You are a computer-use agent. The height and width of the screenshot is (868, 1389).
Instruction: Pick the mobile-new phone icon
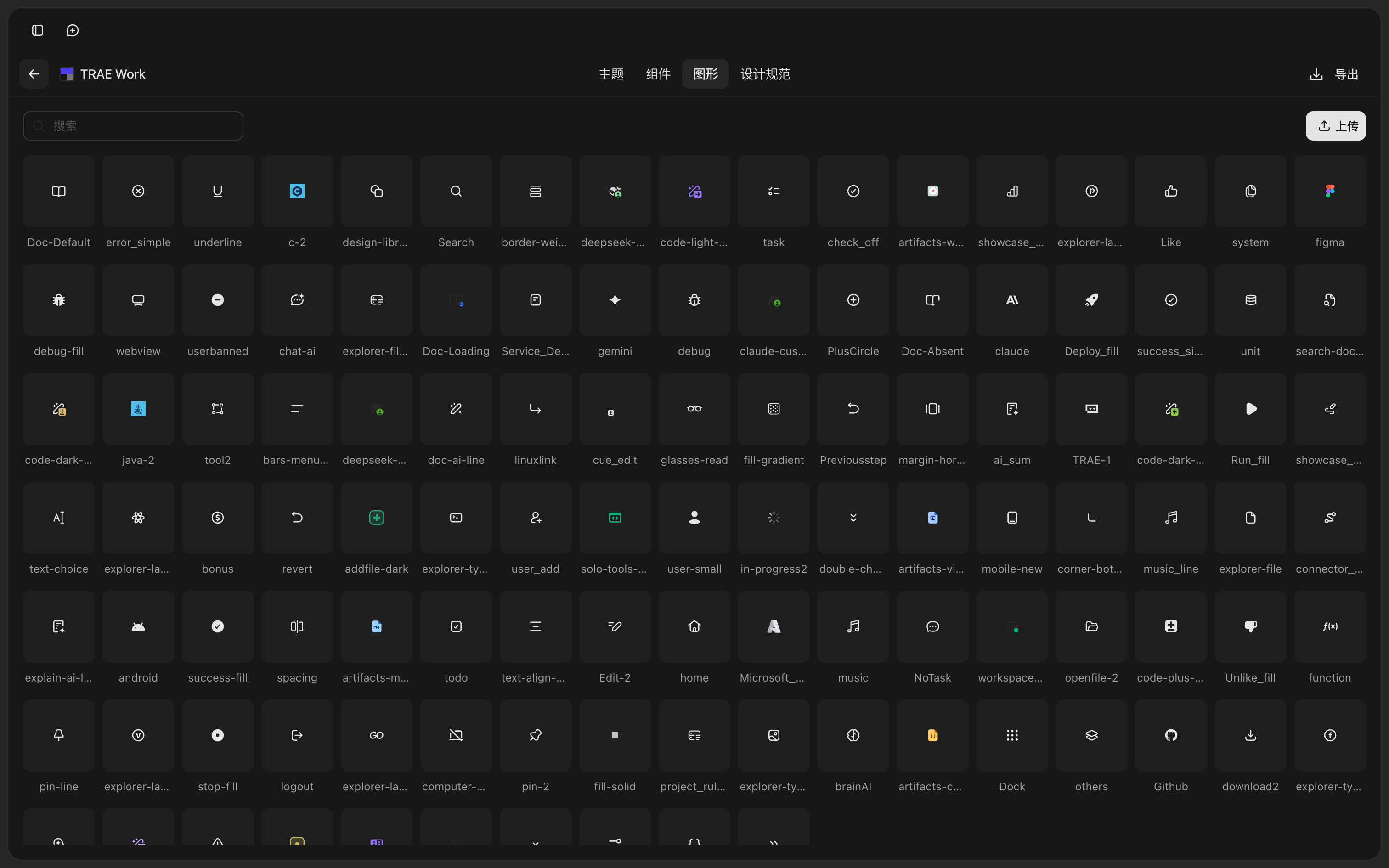(x=1012, y=518)
